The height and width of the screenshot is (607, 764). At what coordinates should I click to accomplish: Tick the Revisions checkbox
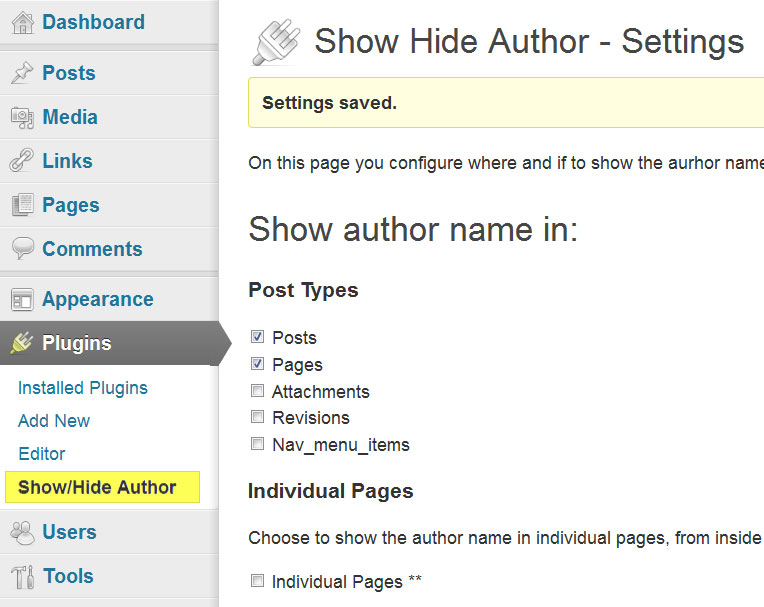(x=257, y=417)
